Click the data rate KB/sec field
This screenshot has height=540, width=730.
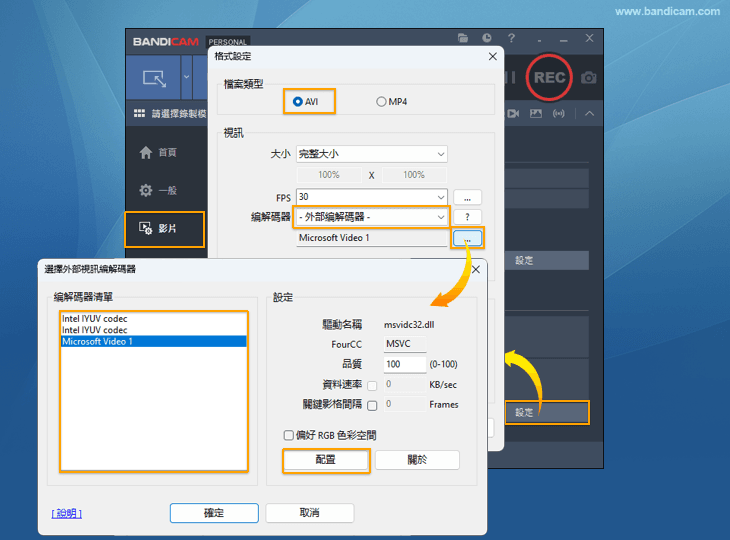pos(405,385)
